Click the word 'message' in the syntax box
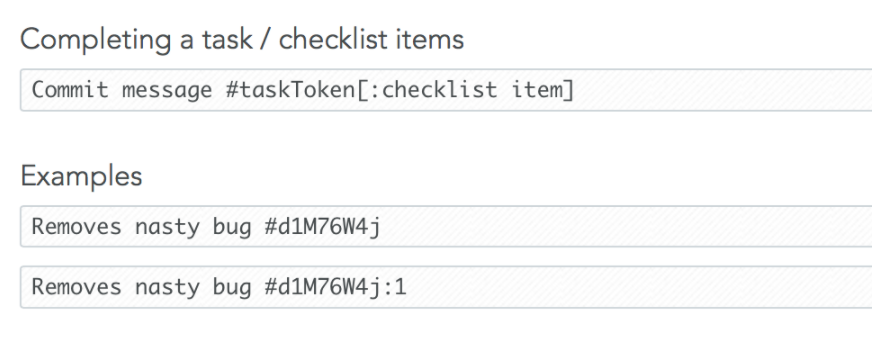Image resolution: width=872 pixels, height=362 pixels. click(167, 91)
